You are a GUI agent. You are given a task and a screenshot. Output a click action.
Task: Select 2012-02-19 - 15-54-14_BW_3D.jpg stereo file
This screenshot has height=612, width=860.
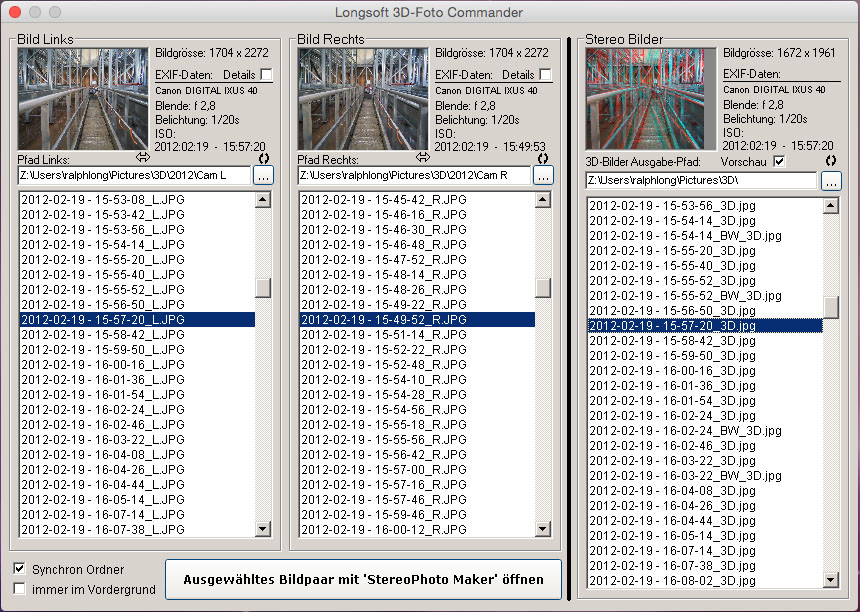(671, 236)
